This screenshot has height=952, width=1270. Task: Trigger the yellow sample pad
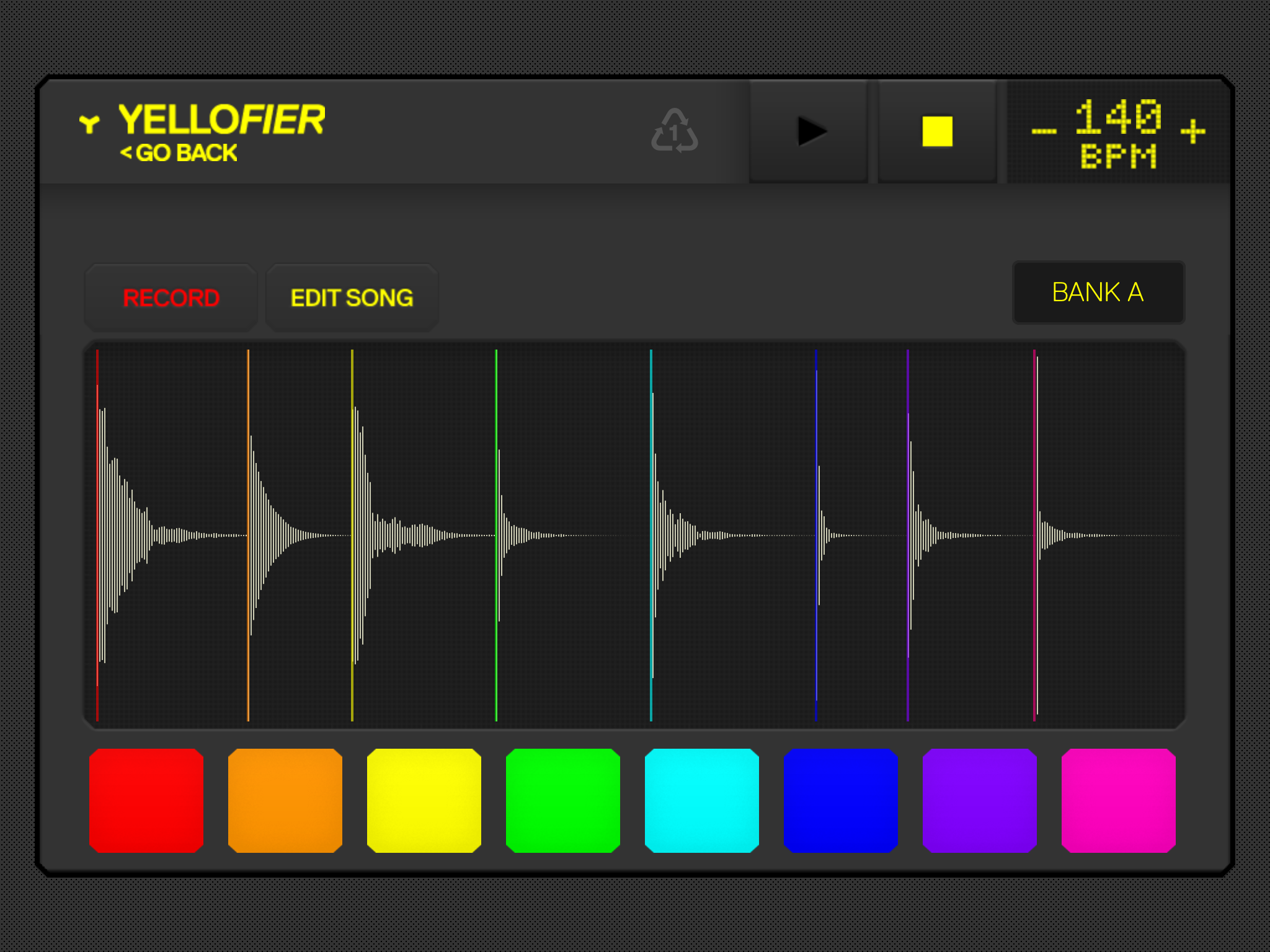[424, 800]
